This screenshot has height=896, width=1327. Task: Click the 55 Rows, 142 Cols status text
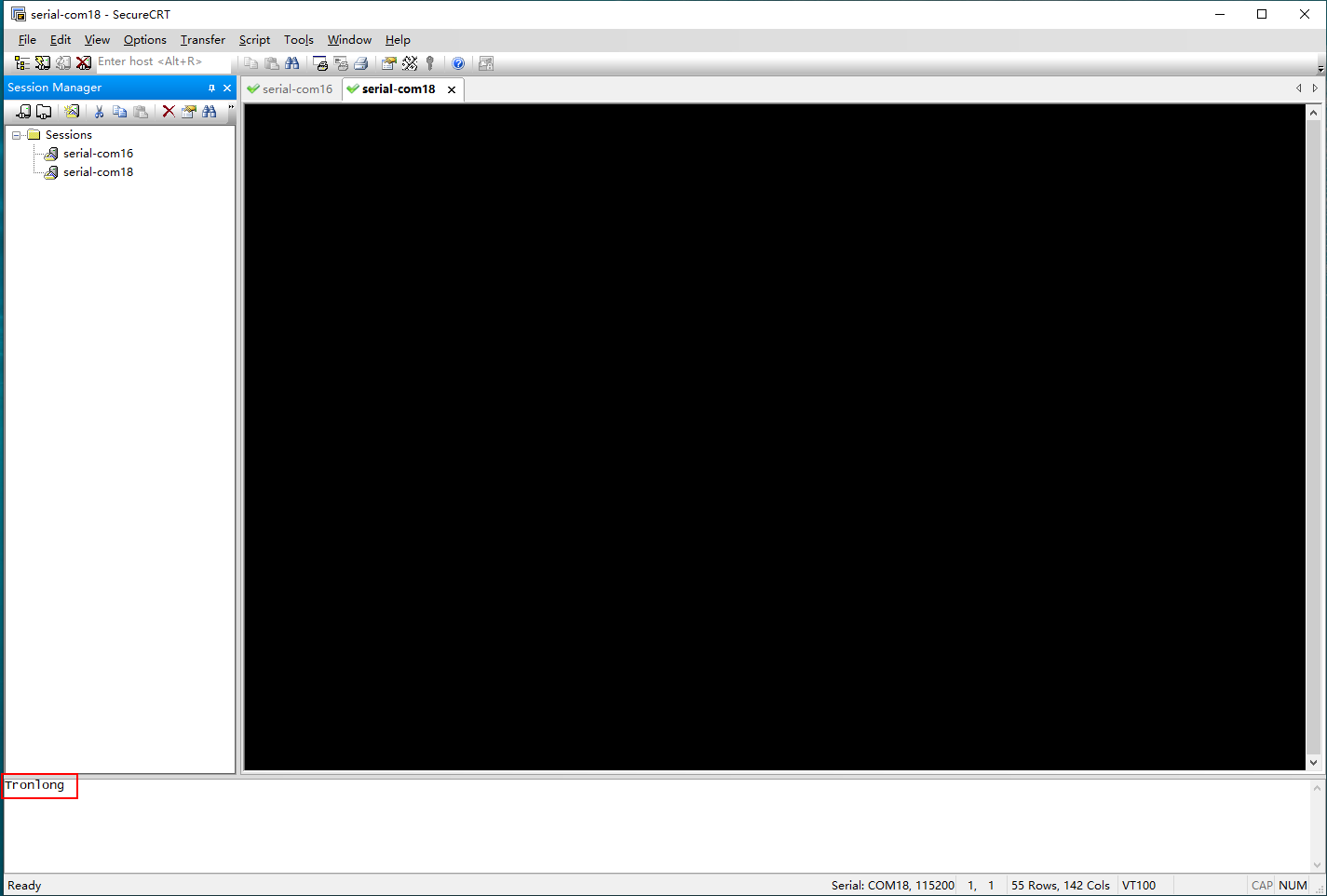tap(1061, 886)
